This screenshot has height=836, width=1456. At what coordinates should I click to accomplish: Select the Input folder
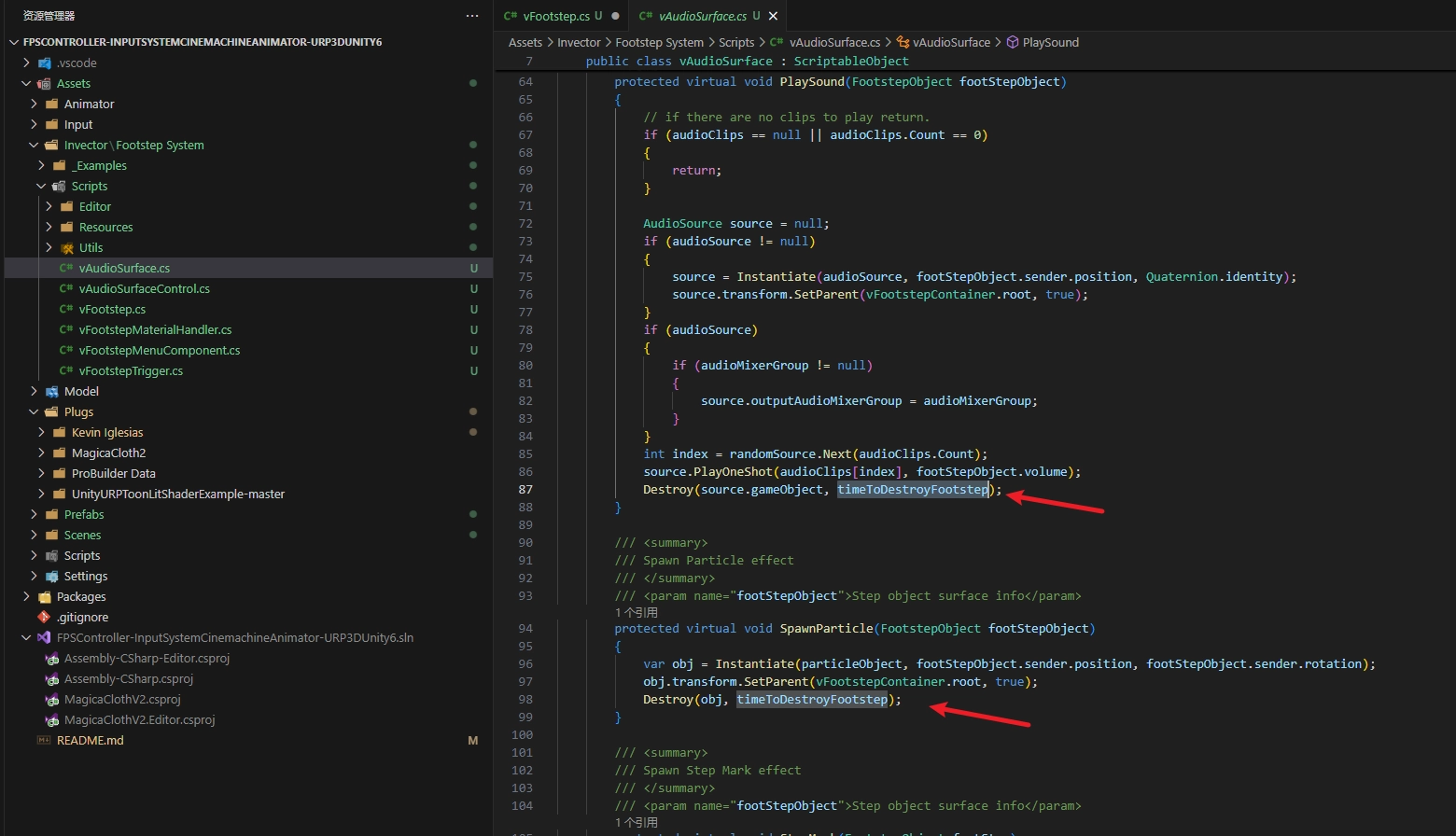[x=78, y=124]
